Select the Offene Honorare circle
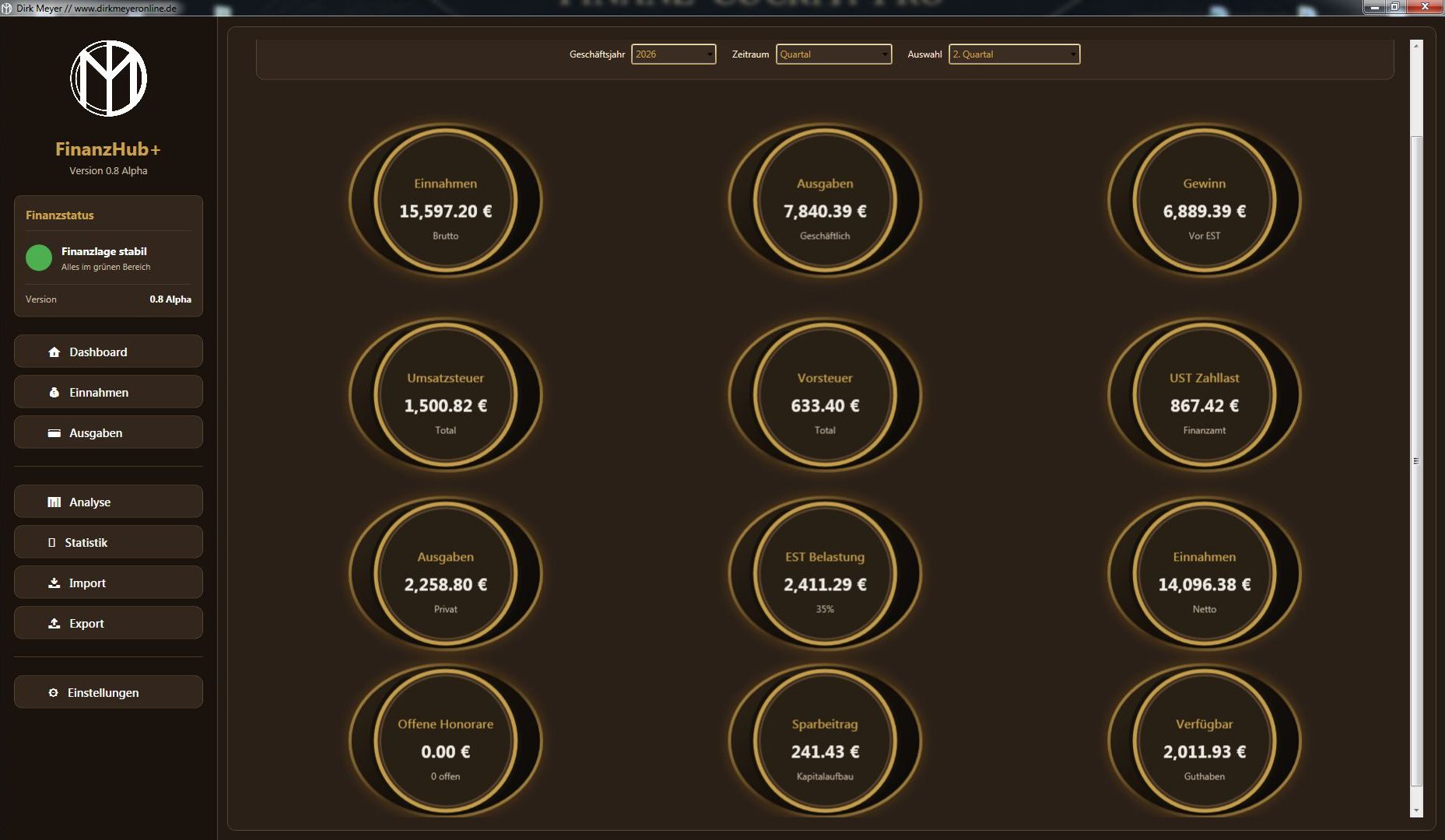 (x=446, y=741)
